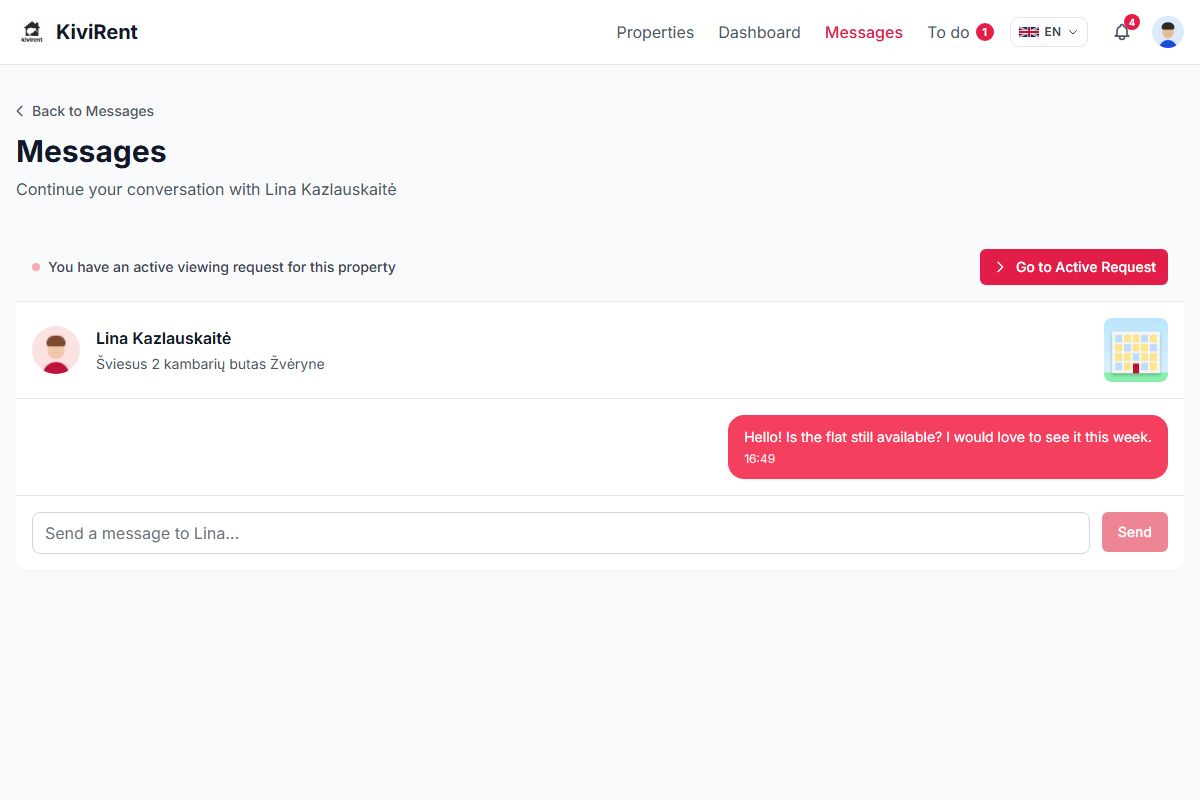Screen dimensions: 1200x800
Task: Open the Dashboard page
Action: click(759, 32)
